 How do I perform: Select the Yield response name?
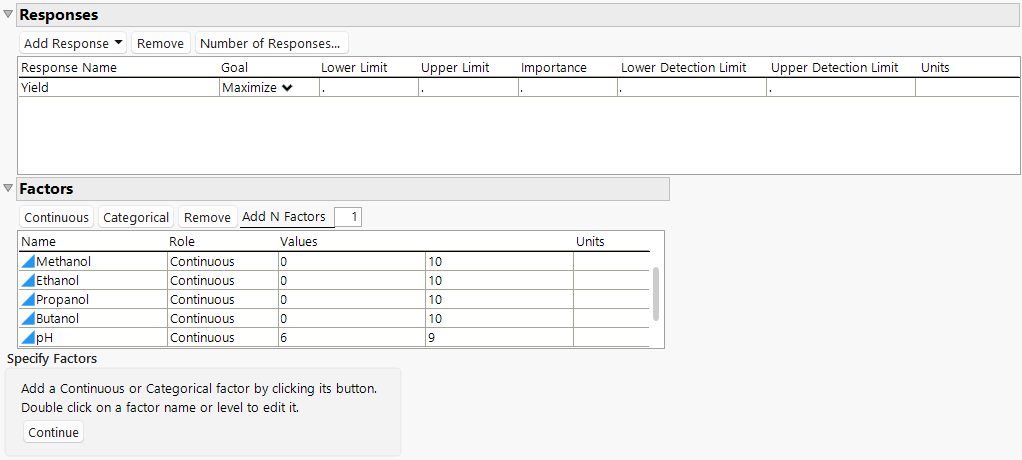[x=35, y=88]
